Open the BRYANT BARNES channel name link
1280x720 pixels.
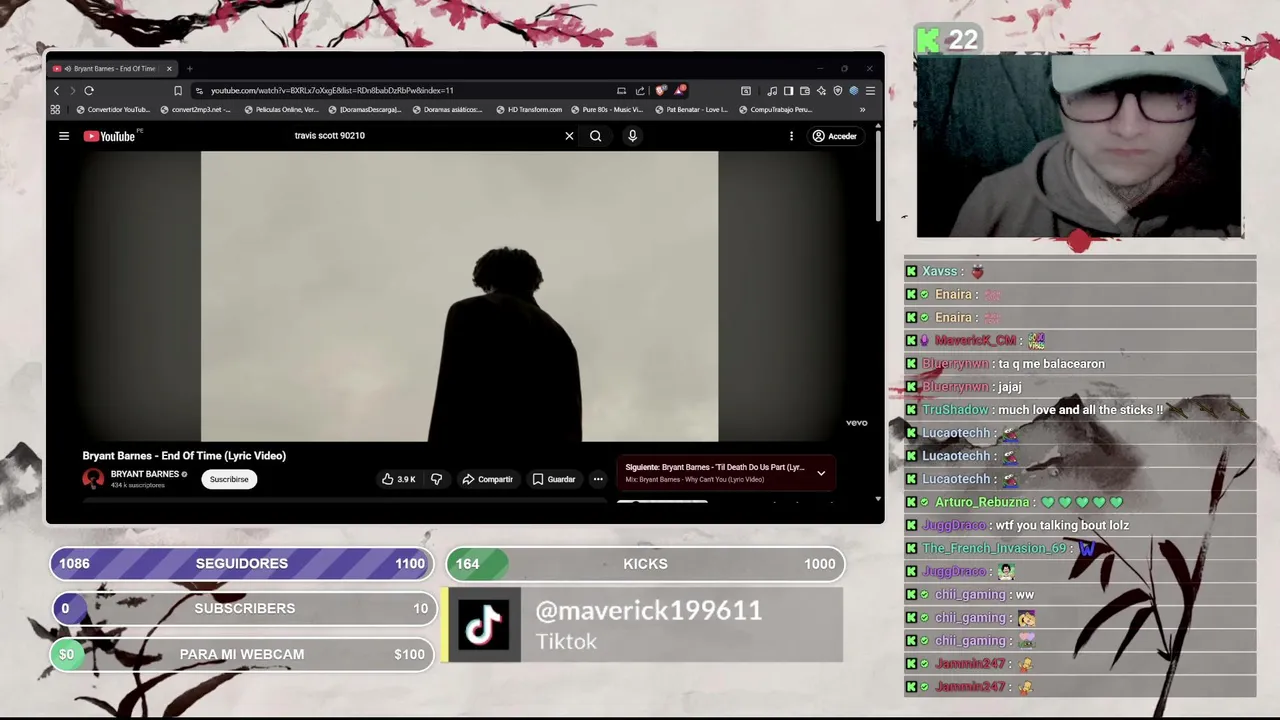point(145,474)
